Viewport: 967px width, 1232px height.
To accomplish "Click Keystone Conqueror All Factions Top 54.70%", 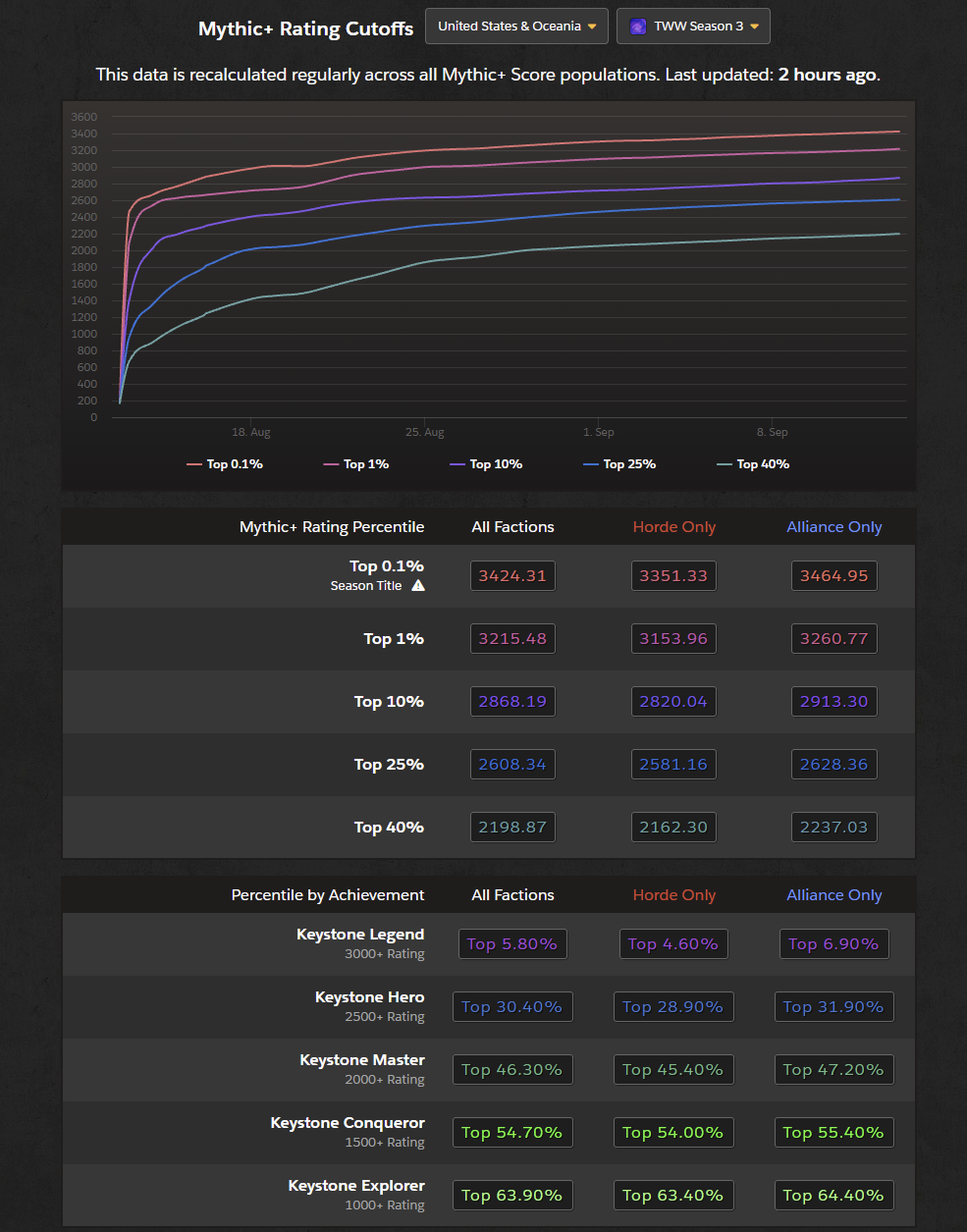I will pyautogui.click(x=512, y=1133).
